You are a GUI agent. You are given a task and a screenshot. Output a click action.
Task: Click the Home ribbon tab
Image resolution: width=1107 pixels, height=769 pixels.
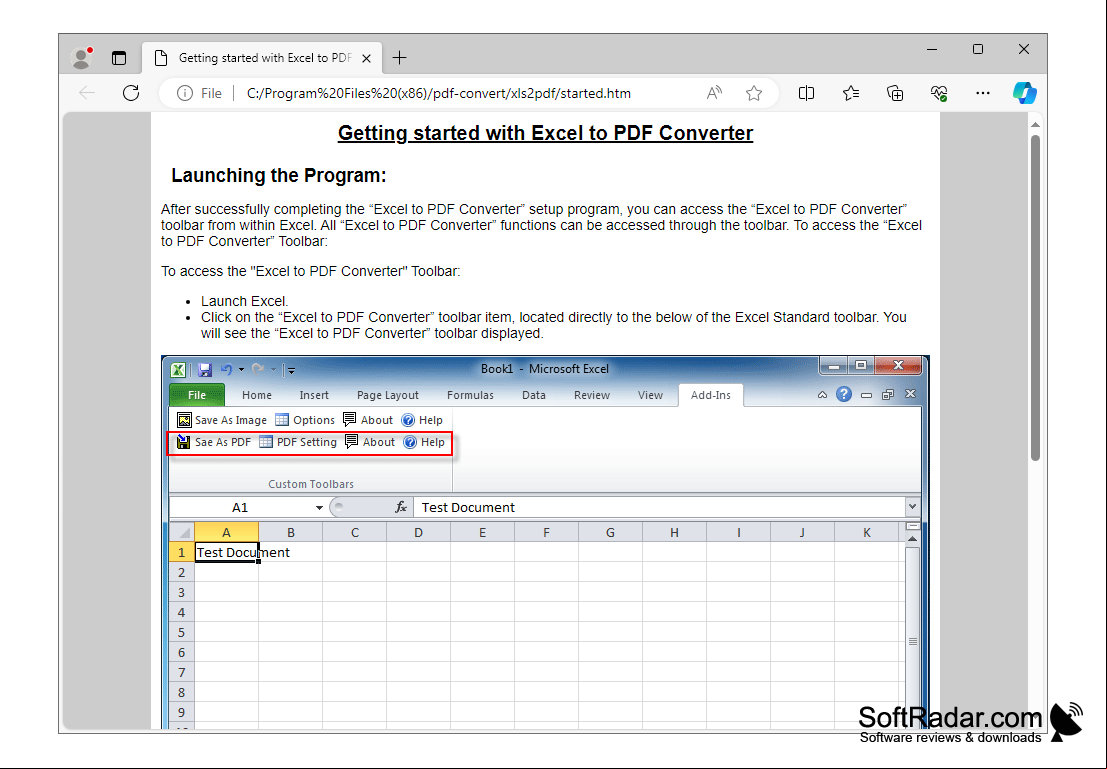tap(257, 395)
